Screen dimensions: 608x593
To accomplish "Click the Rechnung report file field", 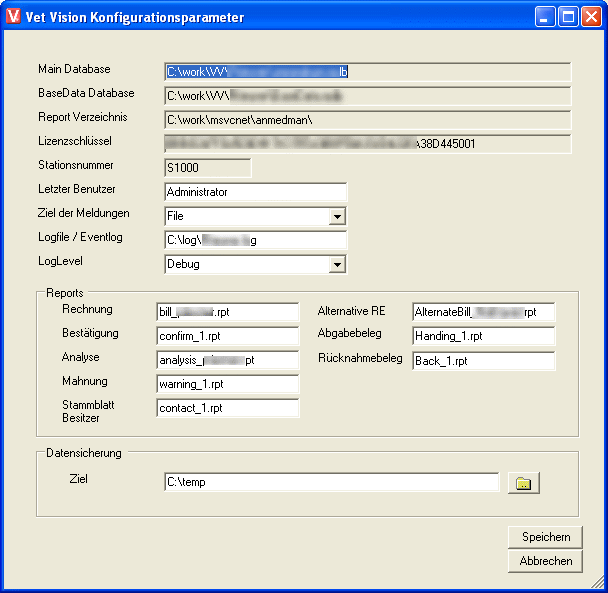I will pyautogui.click(x=228, y=312).
